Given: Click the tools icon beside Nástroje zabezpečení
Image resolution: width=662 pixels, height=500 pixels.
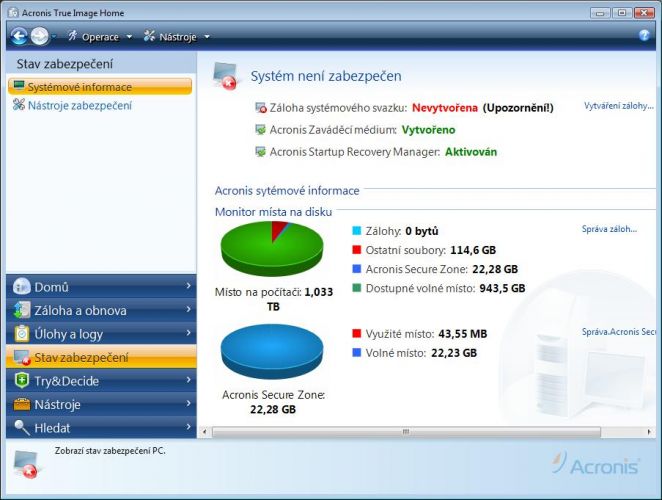Looking at the screenshot, I should coord(19,104).
